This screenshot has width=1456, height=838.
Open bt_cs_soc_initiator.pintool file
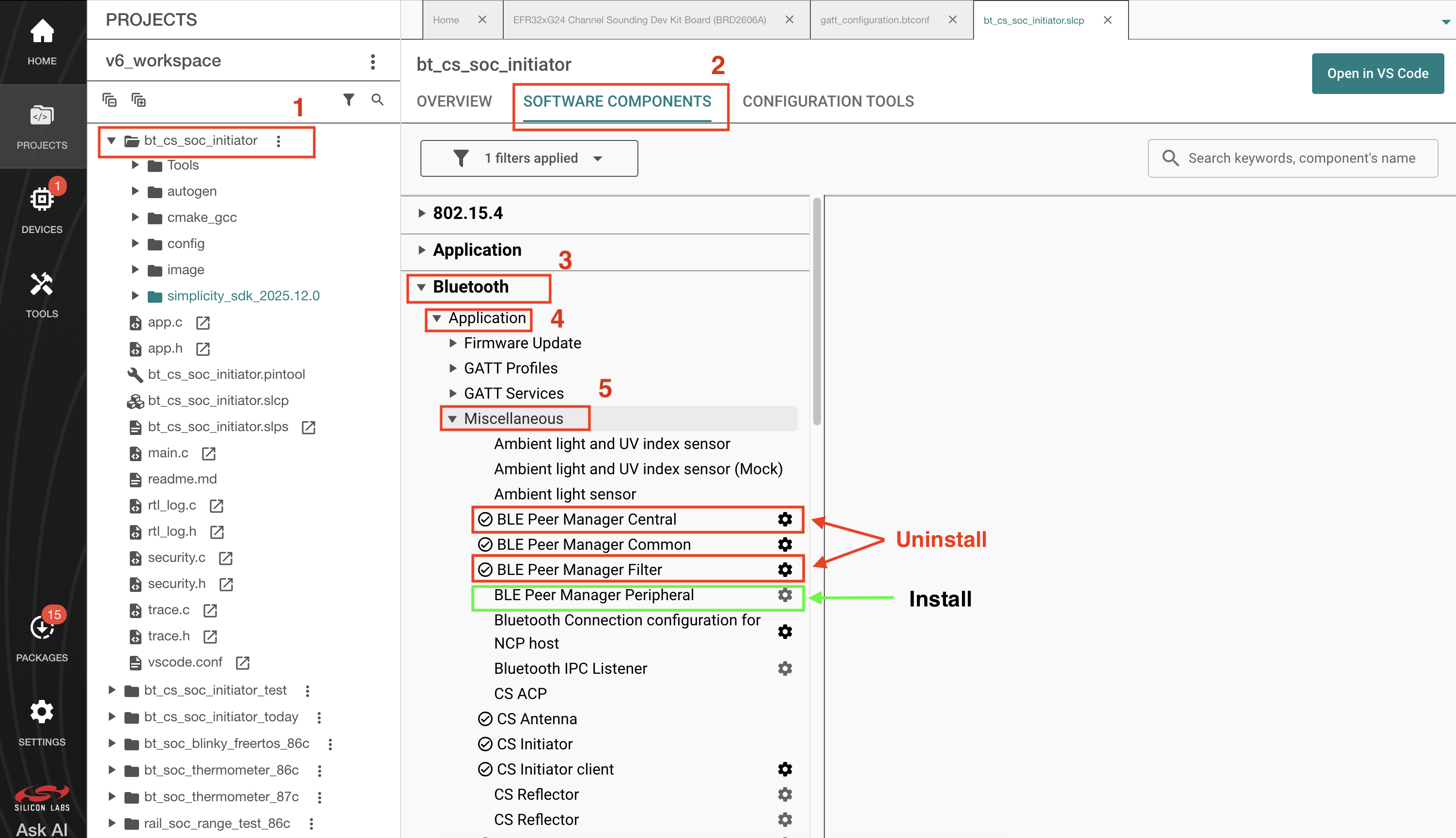coord(226,375)
